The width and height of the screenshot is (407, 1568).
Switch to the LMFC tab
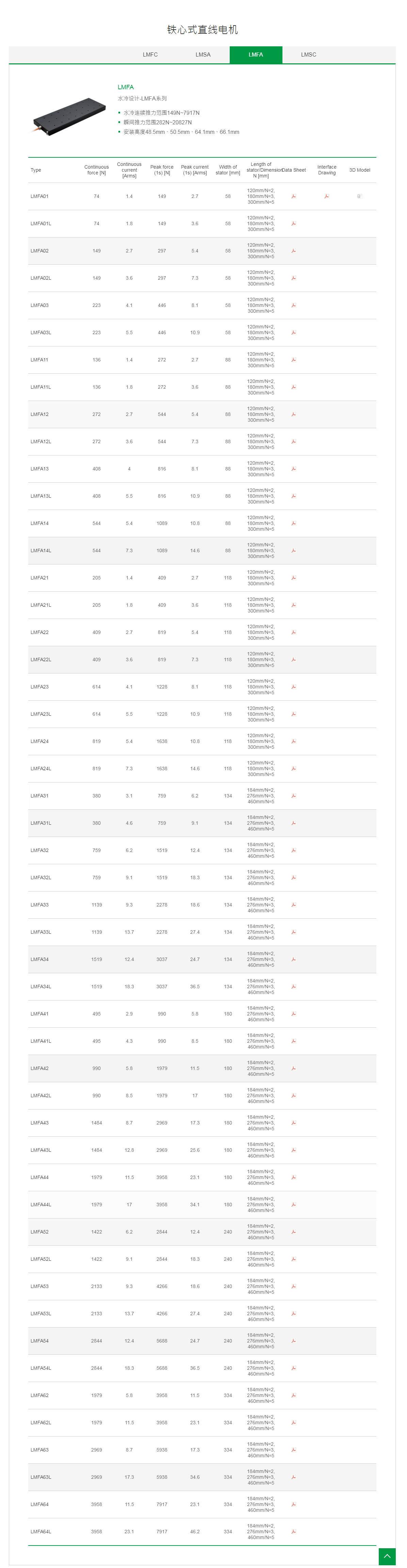click(x=150, y=55)
